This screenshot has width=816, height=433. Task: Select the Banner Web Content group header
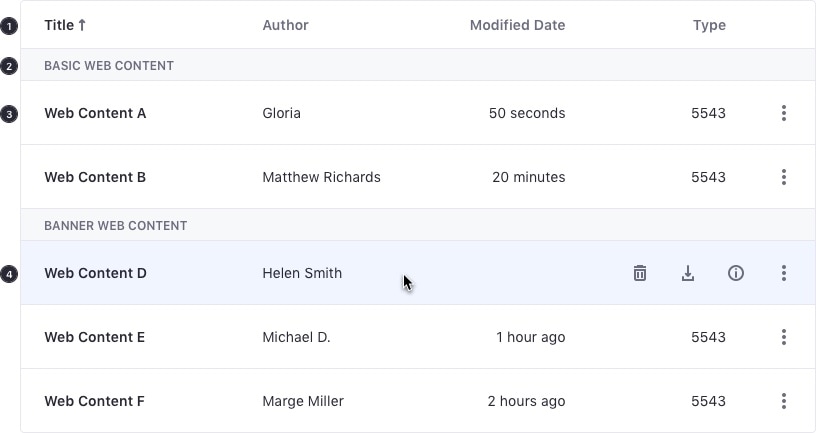pyautogui.click(x=115, y=225)
